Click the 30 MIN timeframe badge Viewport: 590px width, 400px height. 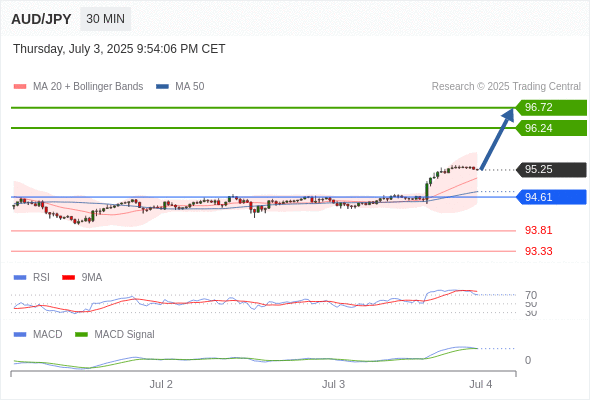[105, 19]
